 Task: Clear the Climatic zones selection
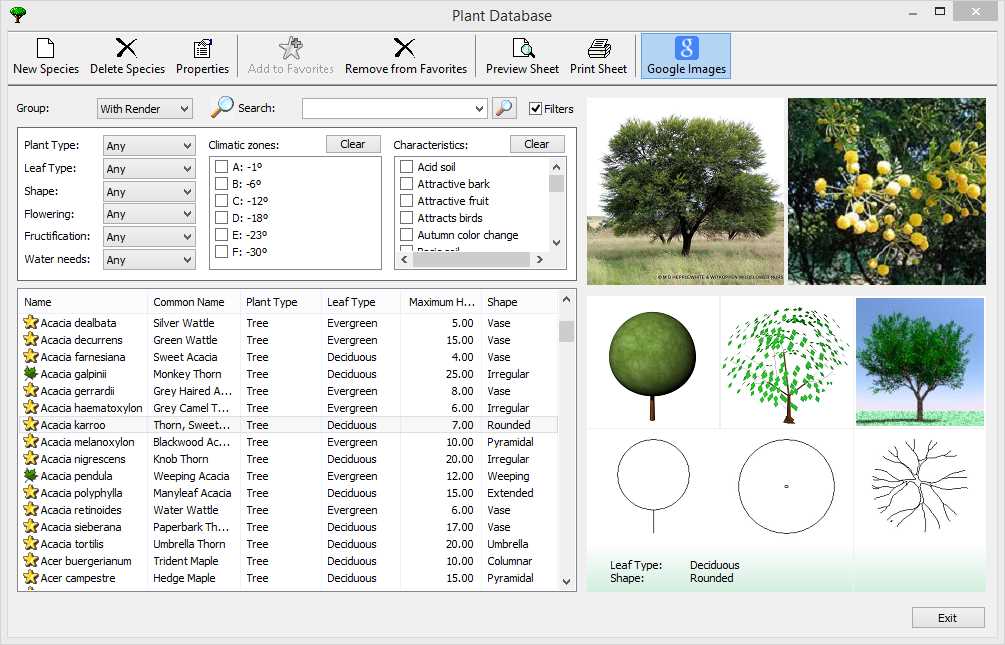pos(353,144)
